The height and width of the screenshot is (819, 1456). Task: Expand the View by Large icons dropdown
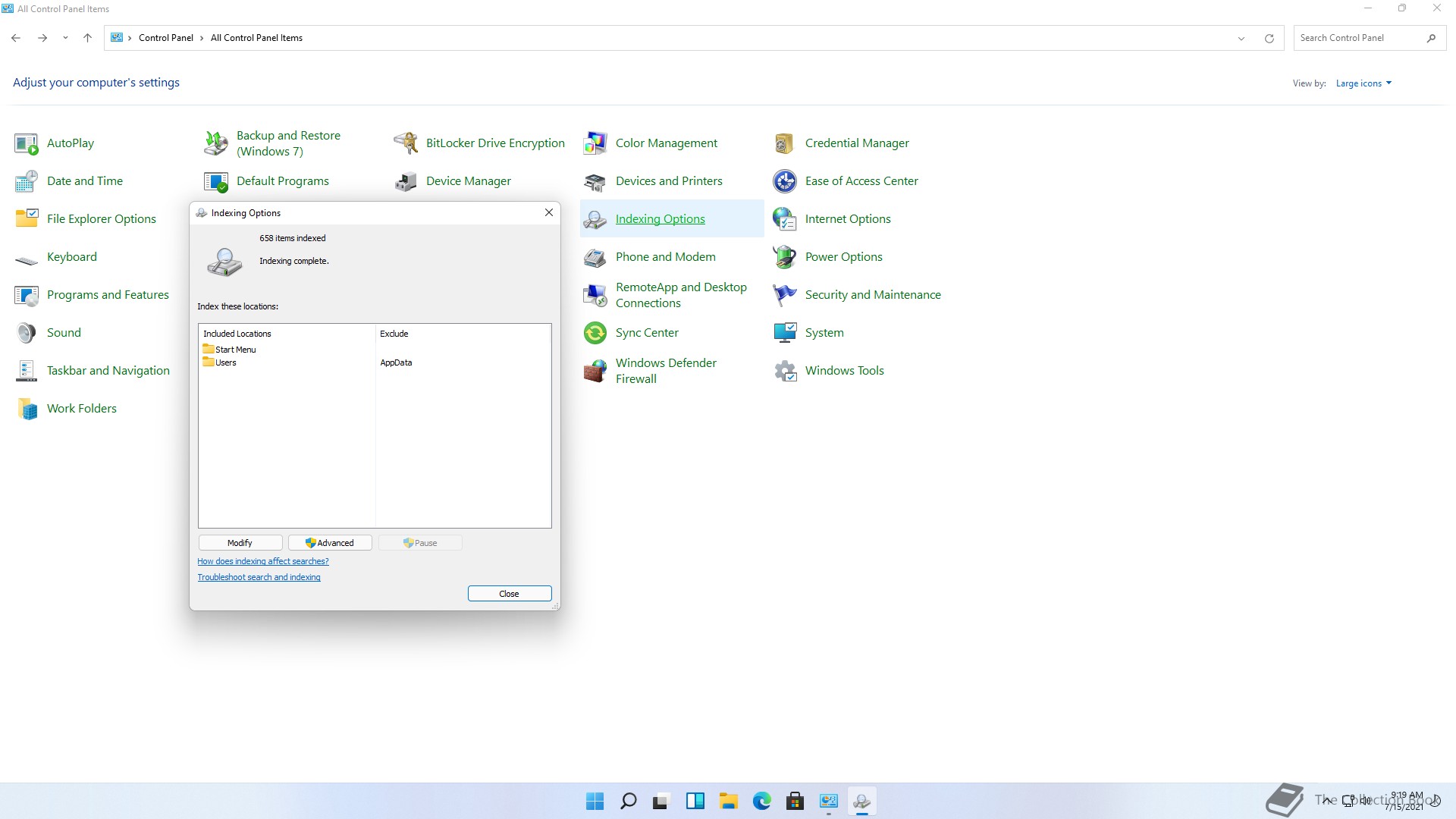tap(1363, 83)
